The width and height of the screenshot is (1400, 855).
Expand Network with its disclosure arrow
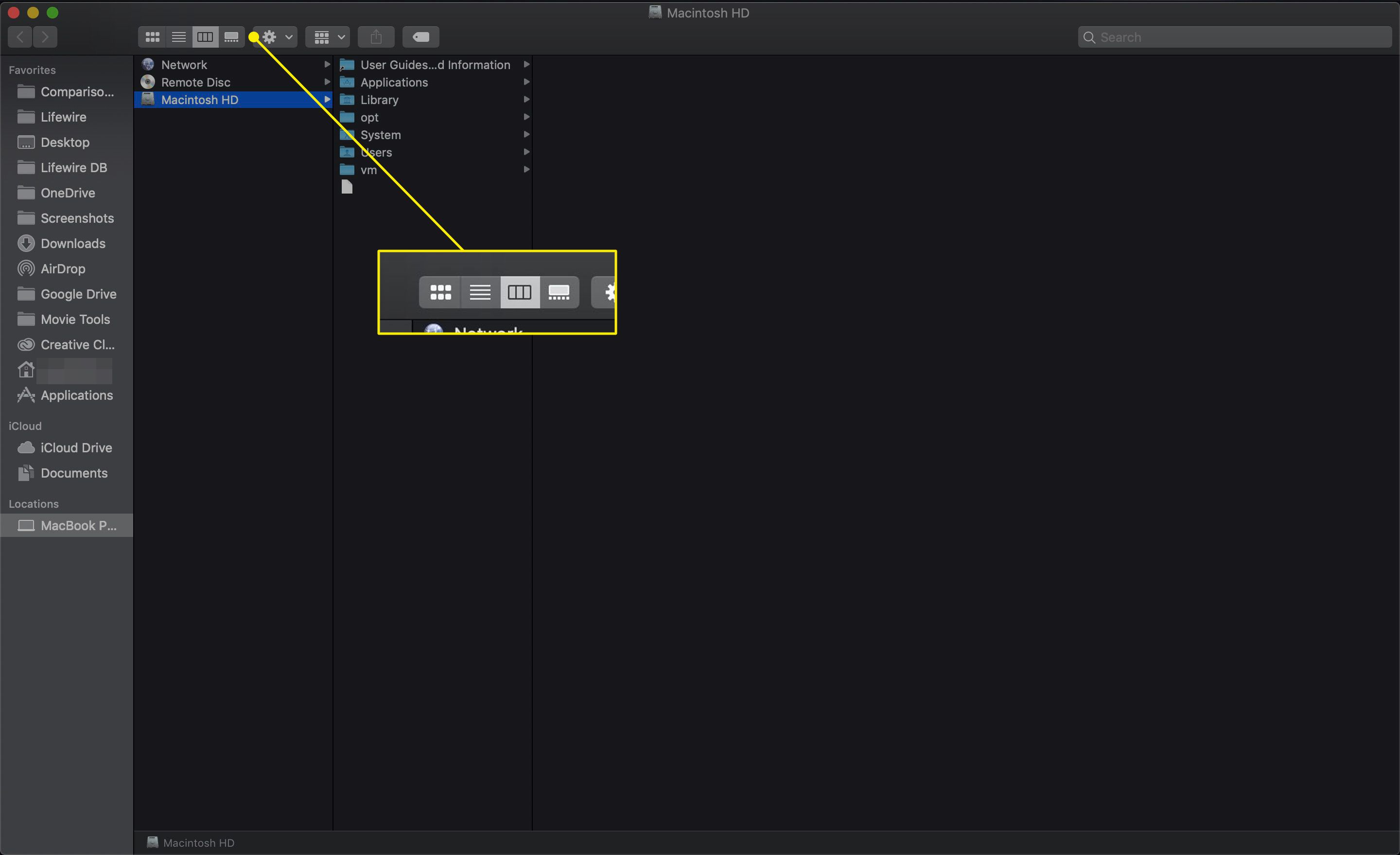coord(327,64)
